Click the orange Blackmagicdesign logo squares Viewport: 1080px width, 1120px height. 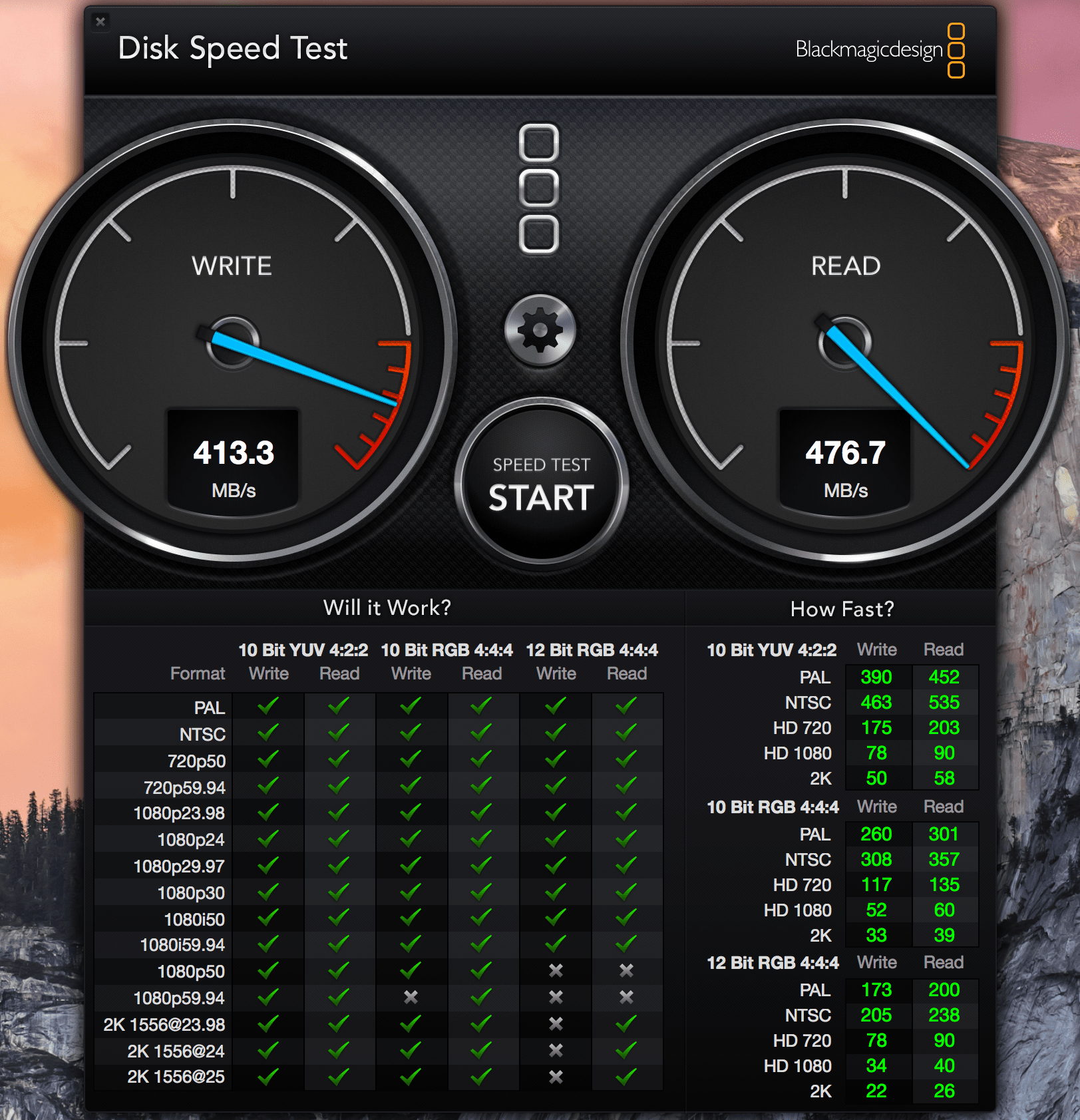(956, 51)
